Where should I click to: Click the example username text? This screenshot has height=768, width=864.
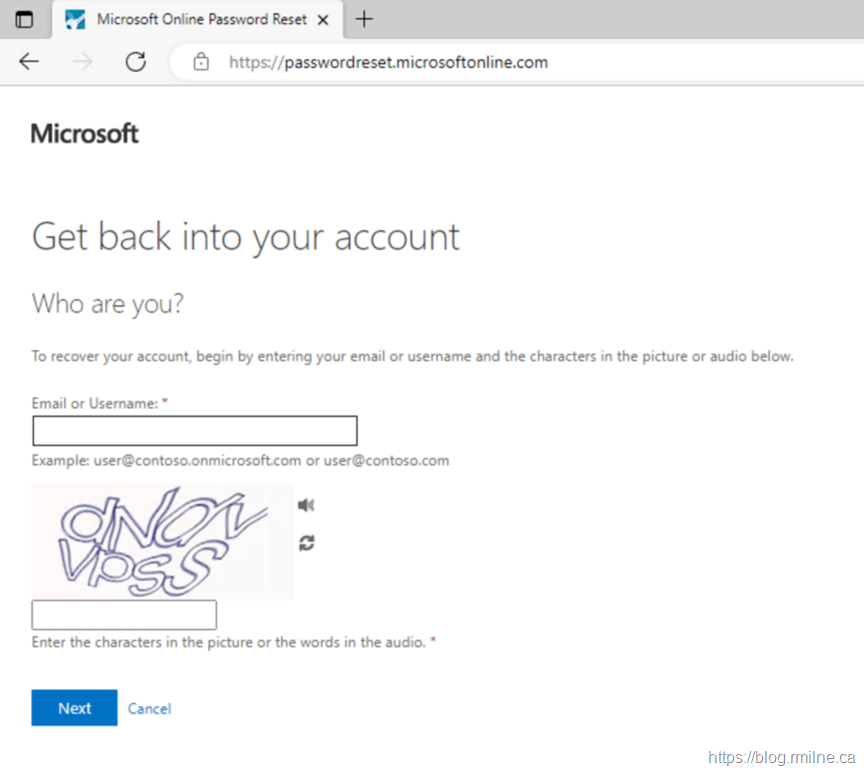[240, 461]
